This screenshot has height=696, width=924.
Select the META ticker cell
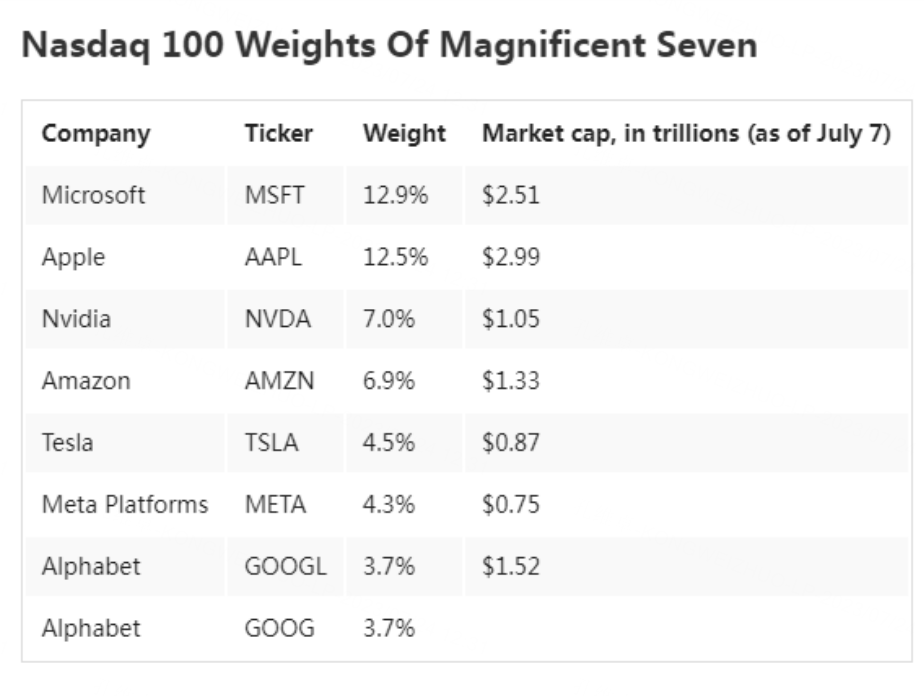(274, 505)
